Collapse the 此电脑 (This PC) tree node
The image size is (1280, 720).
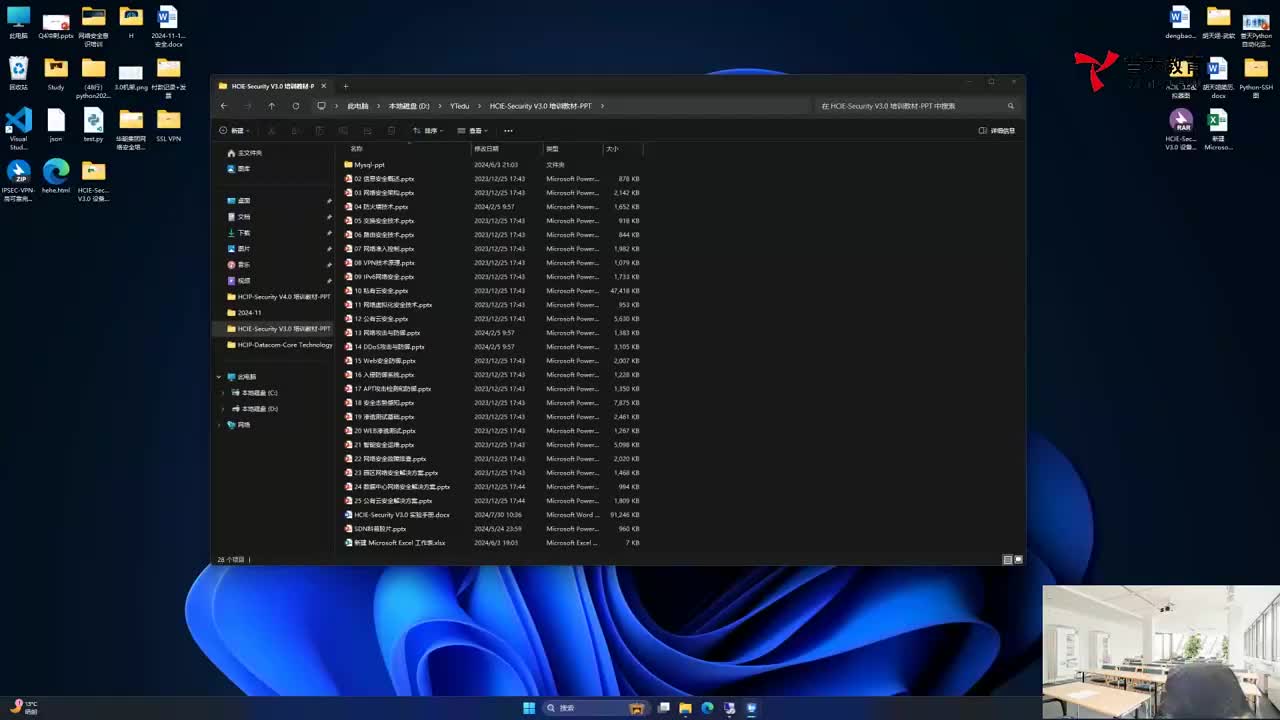click(219, 377)
